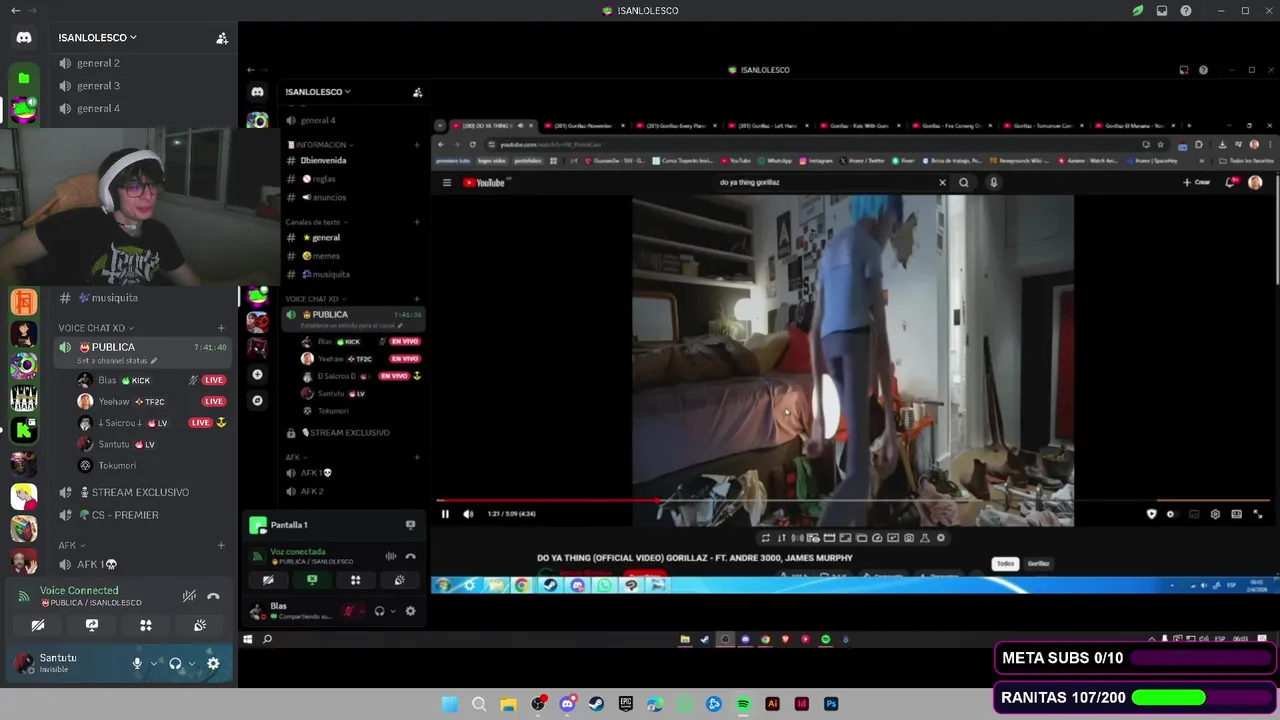1280x720 pixels.
Task: Collapse the VOICE CHAT XD category
Action: point(95,328)
